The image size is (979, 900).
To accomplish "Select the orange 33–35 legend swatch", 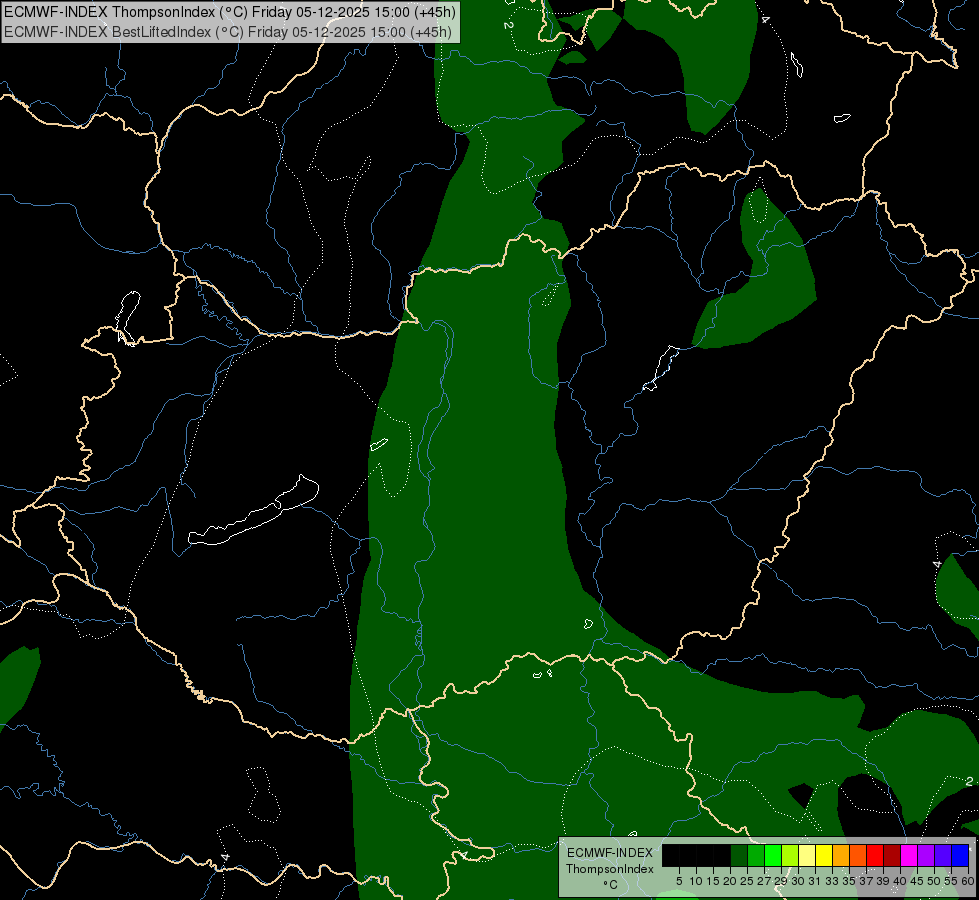I will point(841,855).
